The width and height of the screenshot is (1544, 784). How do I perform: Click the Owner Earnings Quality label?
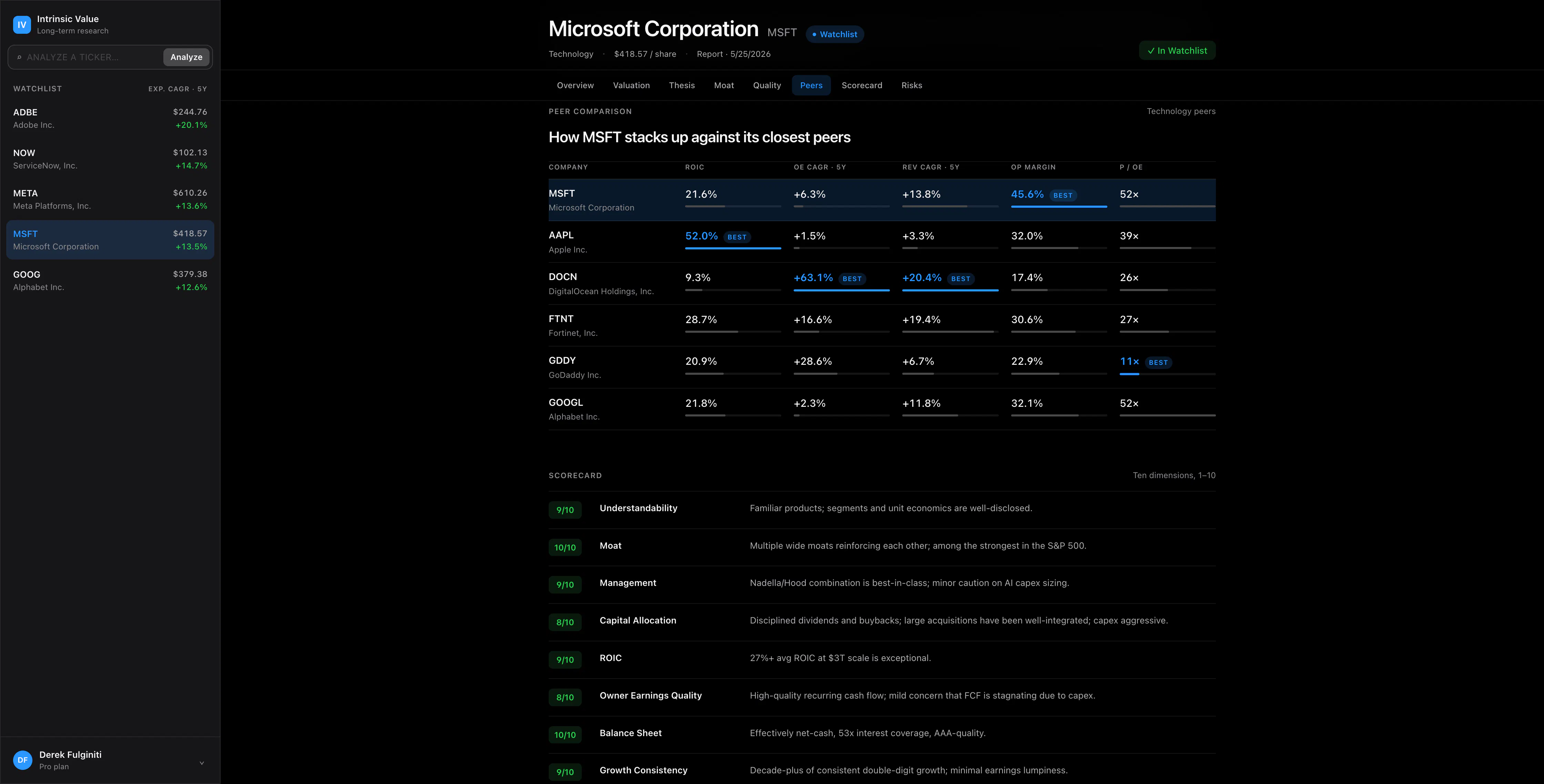650,695
